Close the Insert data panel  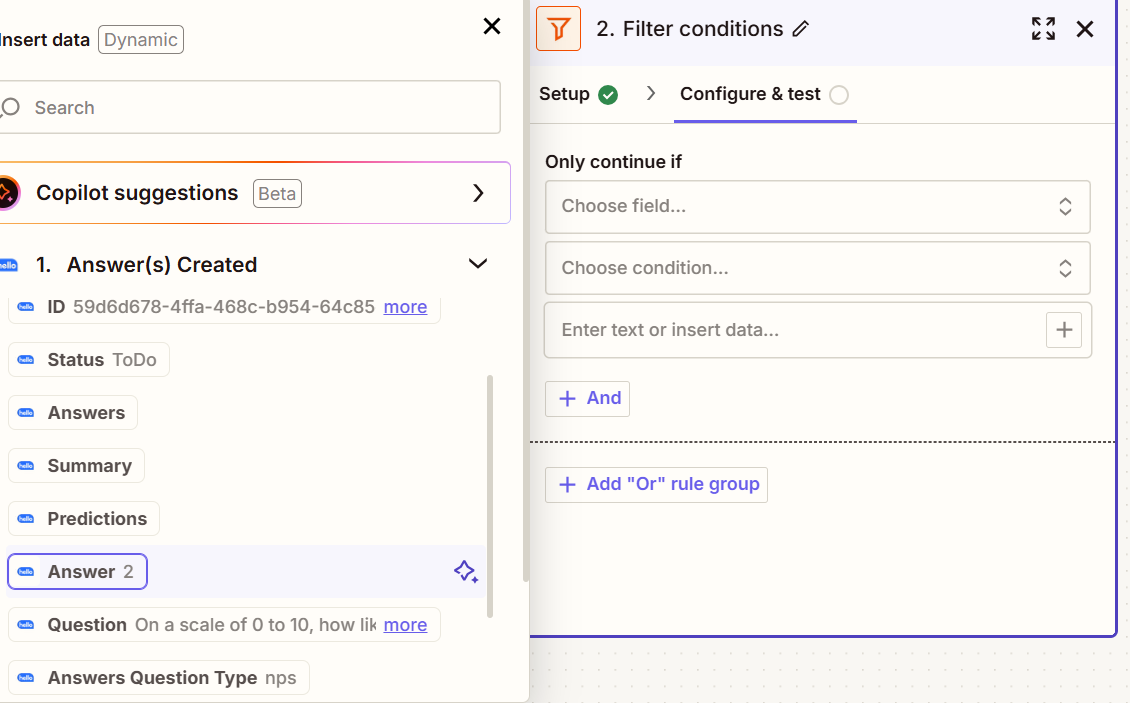pos(492,27)
